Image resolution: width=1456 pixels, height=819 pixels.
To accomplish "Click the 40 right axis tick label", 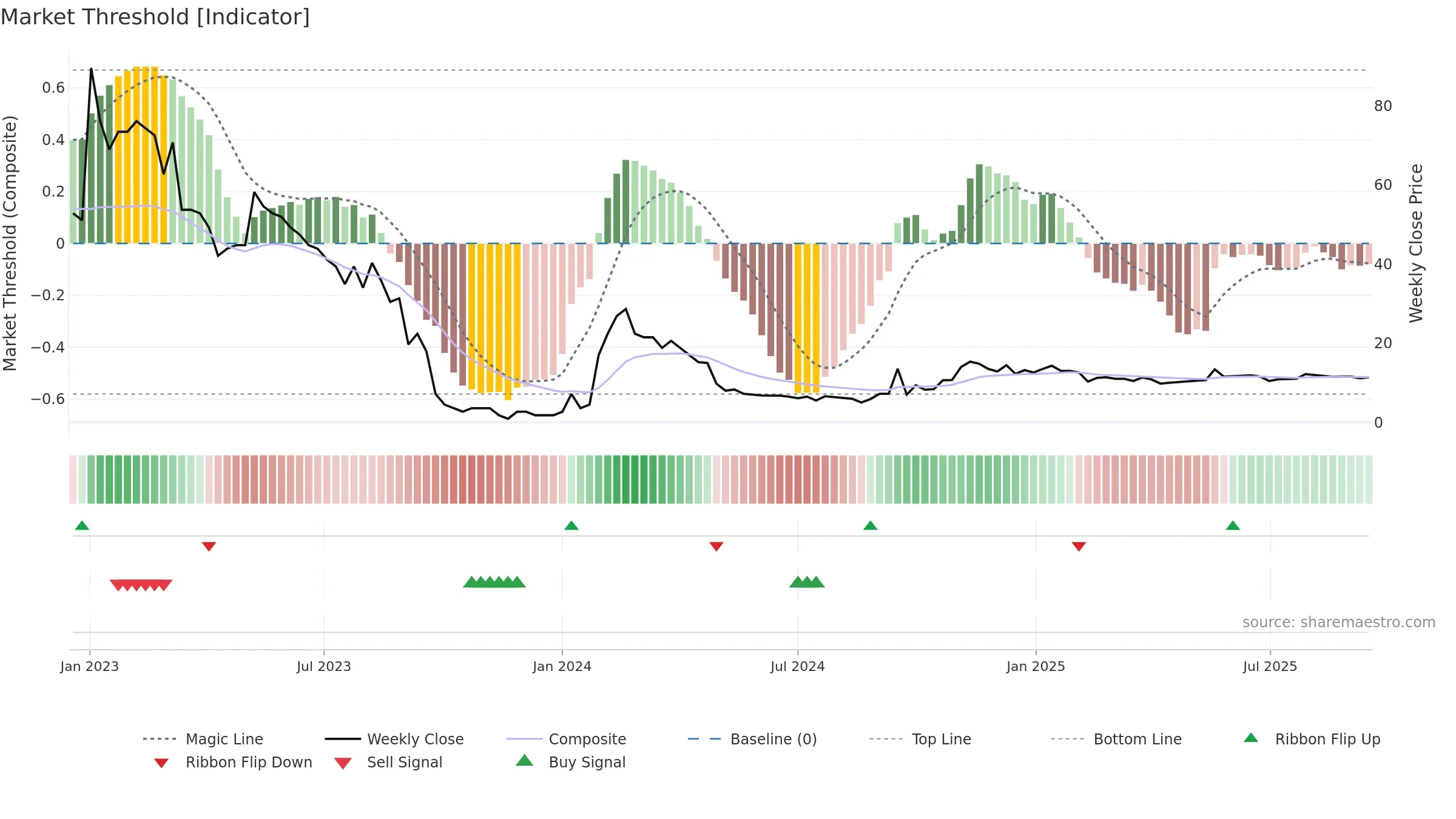I will point(1383,265).
